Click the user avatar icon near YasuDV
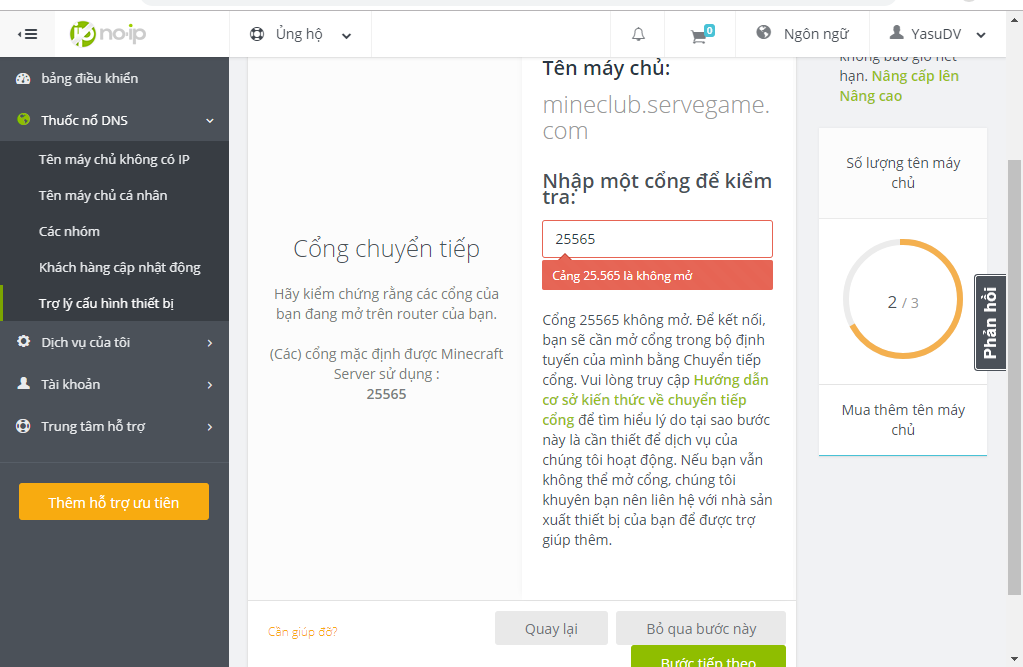Screen dimensions: 1023x667 897,32
